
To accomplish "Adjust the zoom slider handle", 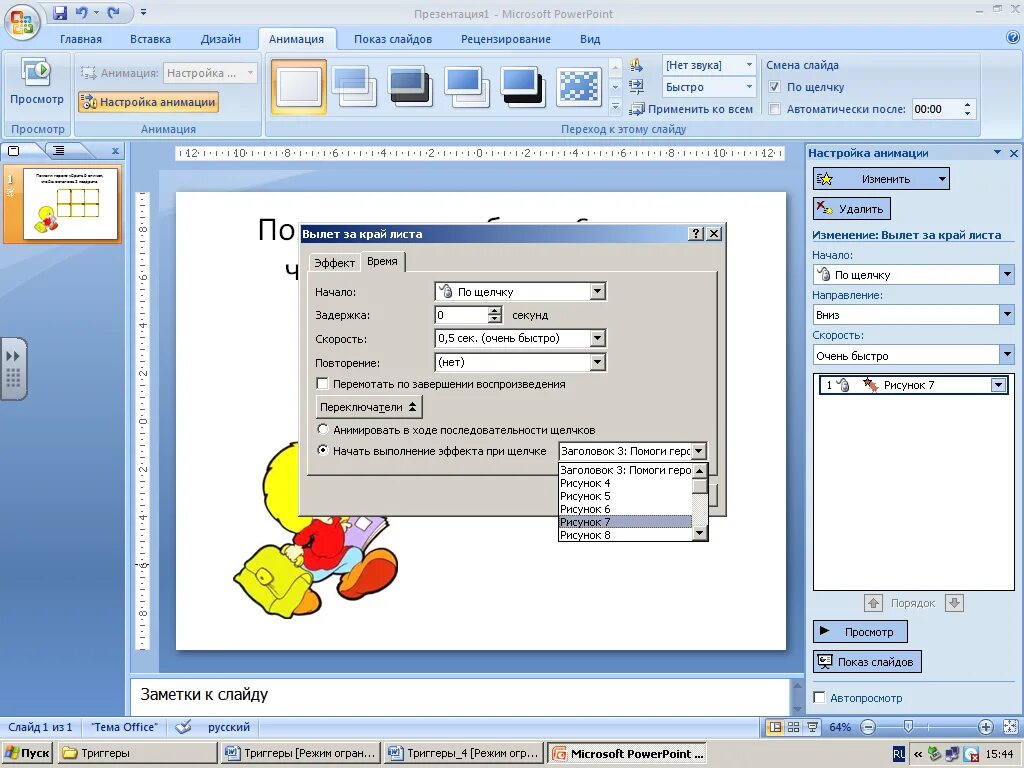I will tap(908, 726).
